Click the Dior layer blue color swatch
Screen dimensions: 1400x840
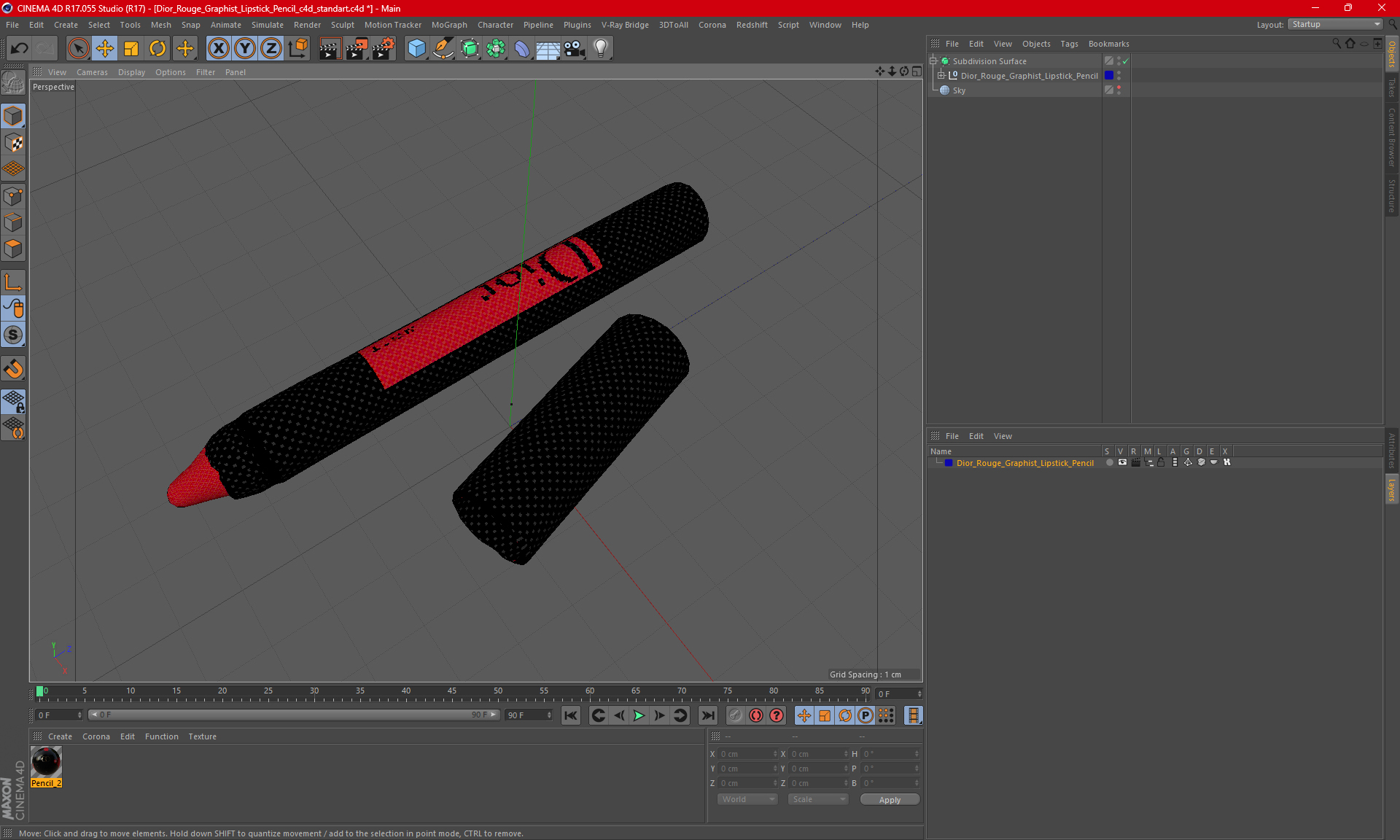[x=949, y=463]
